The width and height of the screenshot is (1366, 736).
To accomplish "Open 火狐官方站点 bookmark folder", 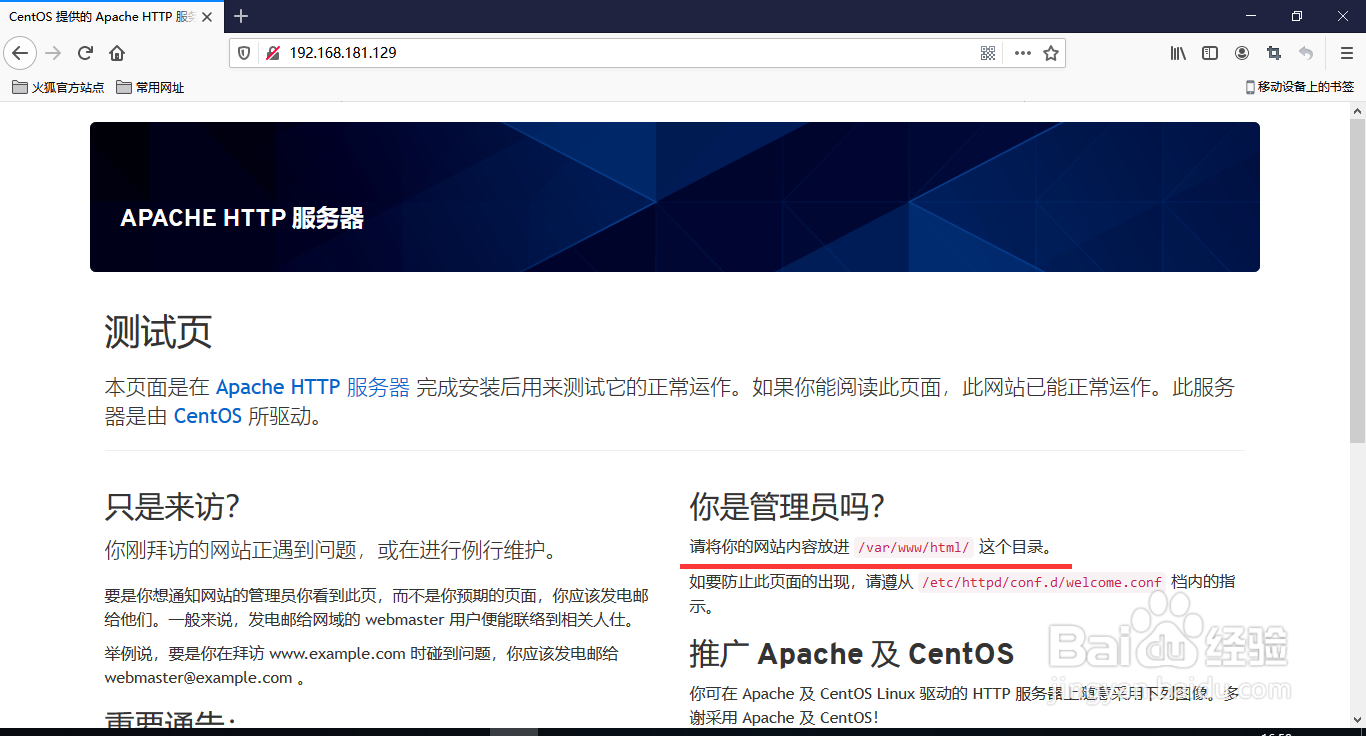I will point(58,87).
